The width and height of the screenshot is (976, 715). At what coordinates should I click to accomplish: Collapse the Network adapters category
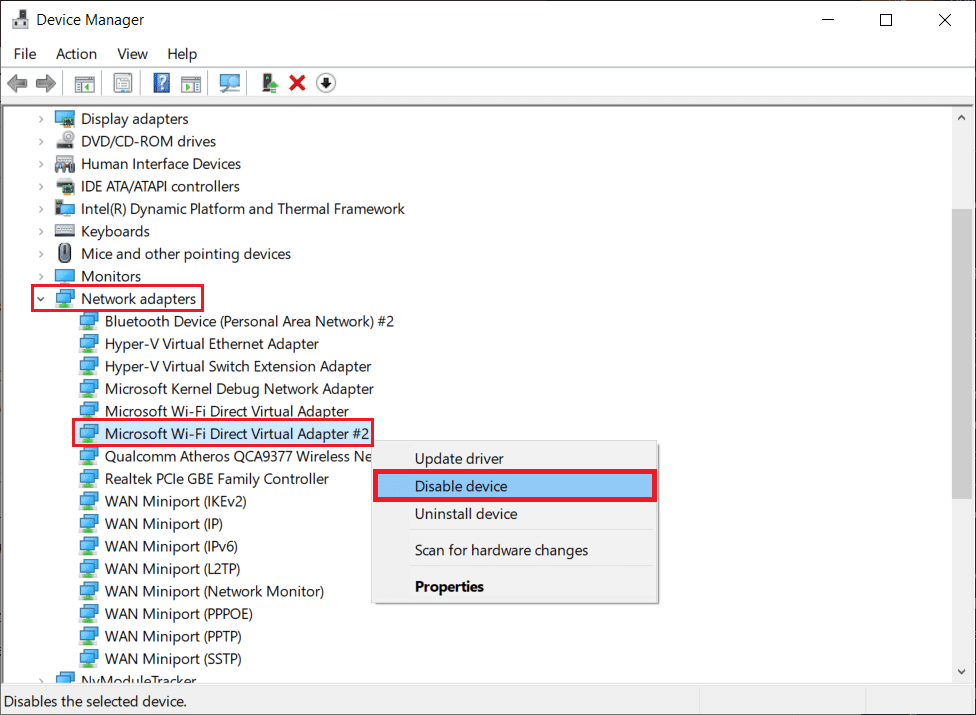click(40, 298)
